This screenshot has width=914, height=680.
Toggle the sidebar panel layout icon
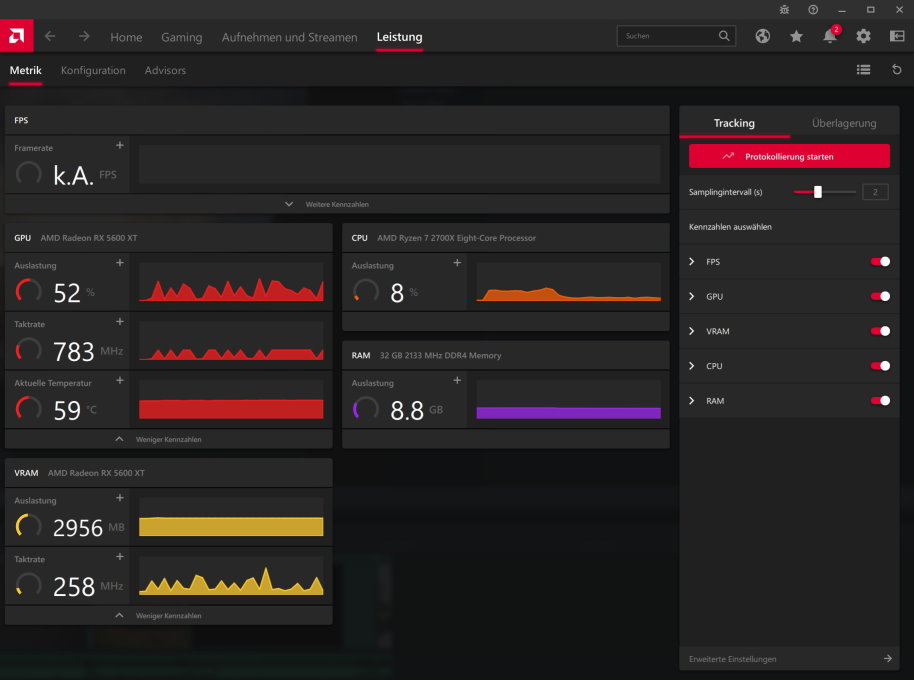897,36
